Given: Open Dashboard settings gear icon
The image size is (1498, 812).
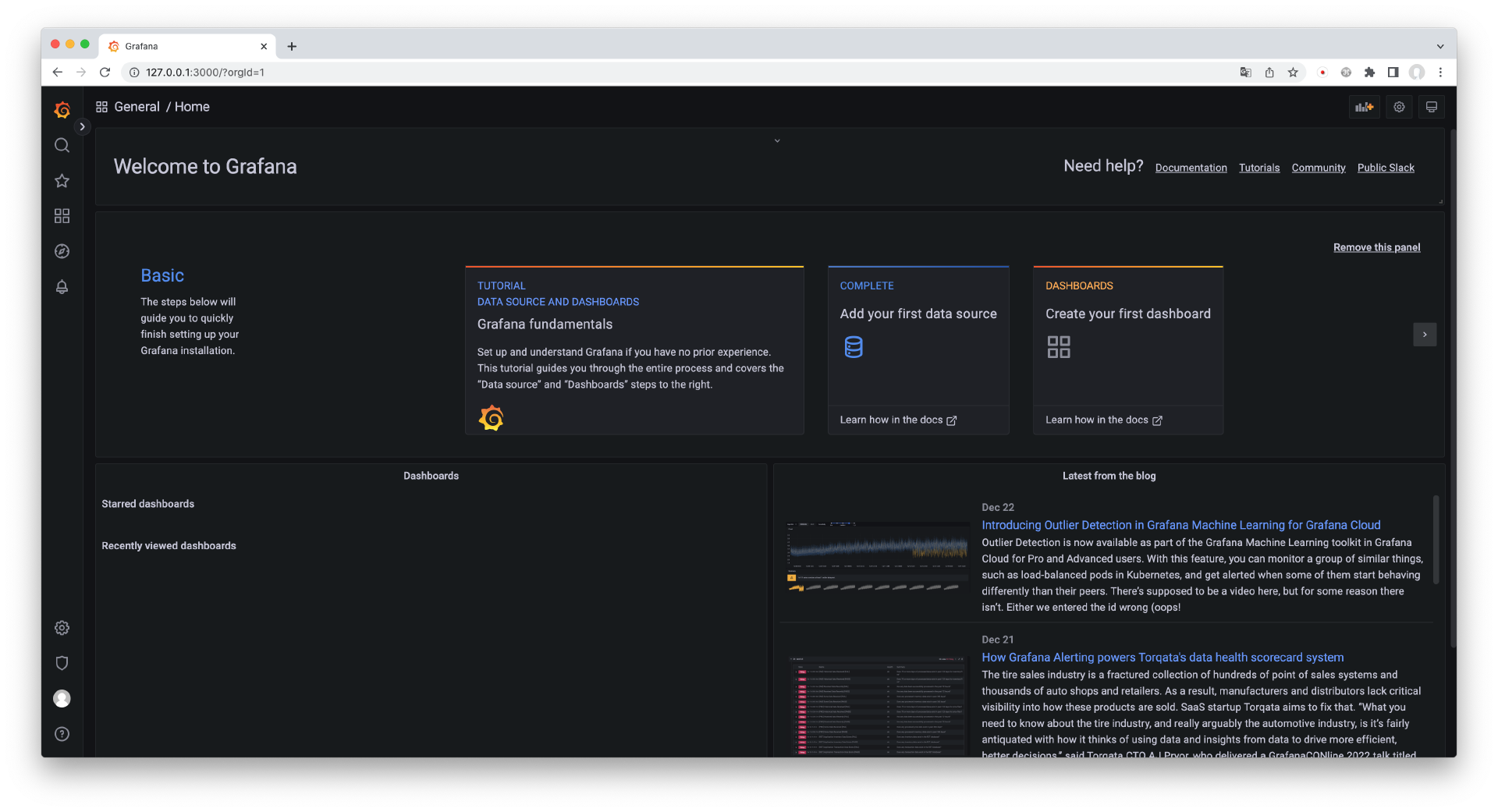Looking at the screenshot, I should point(1399,107).
